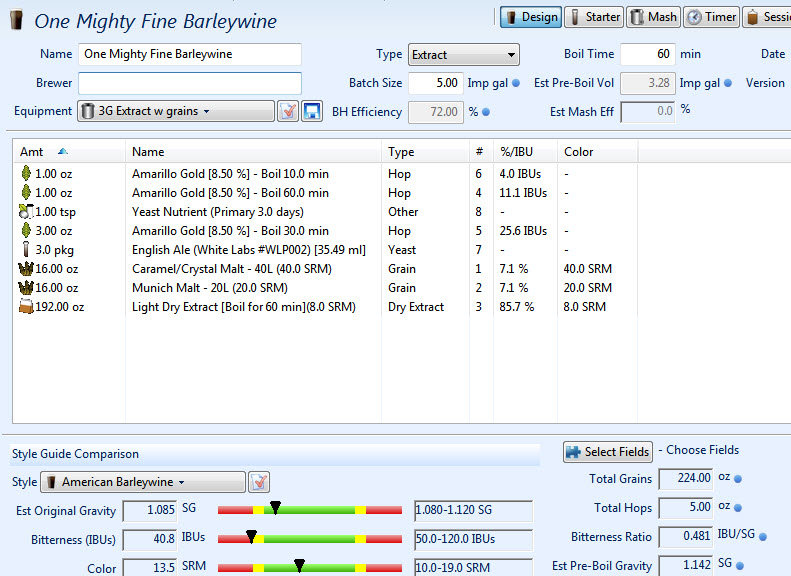The image size is (791, 576).
Task: Click the Total Grains 224.00 field
Action: coord(686,479)
